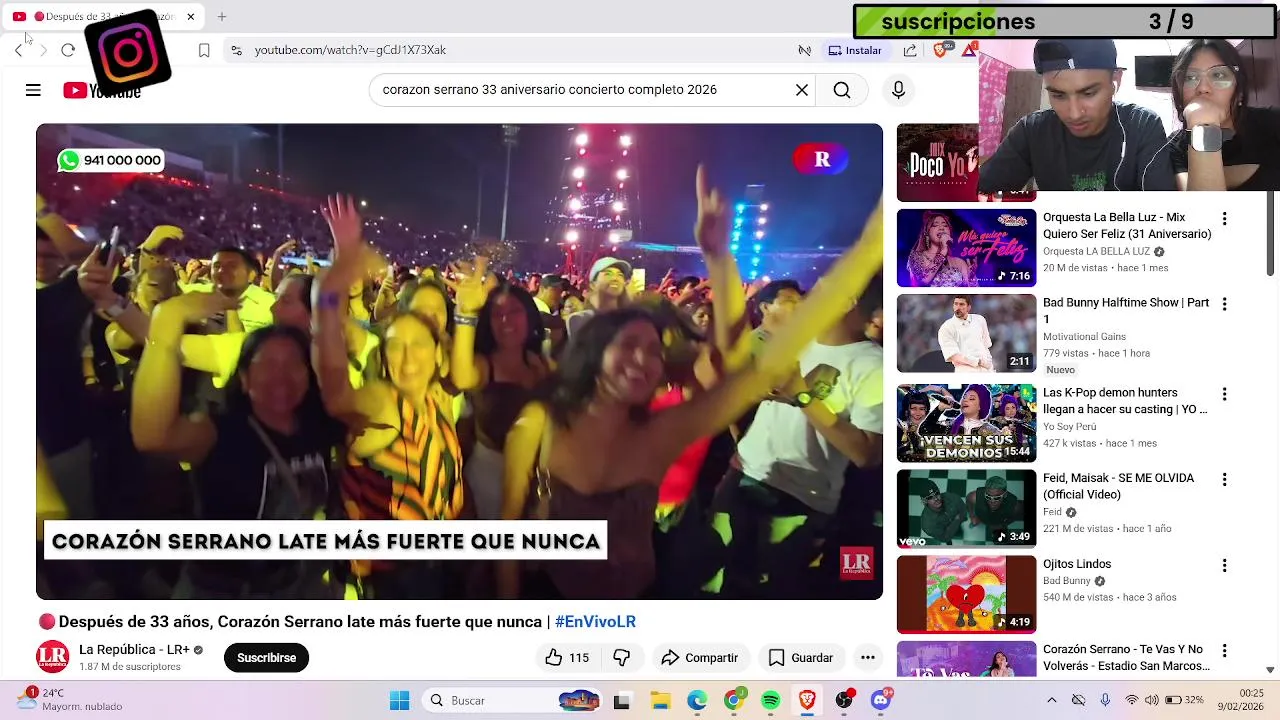
Task: Open a new tab with plus button
Action: pos(222,17)
